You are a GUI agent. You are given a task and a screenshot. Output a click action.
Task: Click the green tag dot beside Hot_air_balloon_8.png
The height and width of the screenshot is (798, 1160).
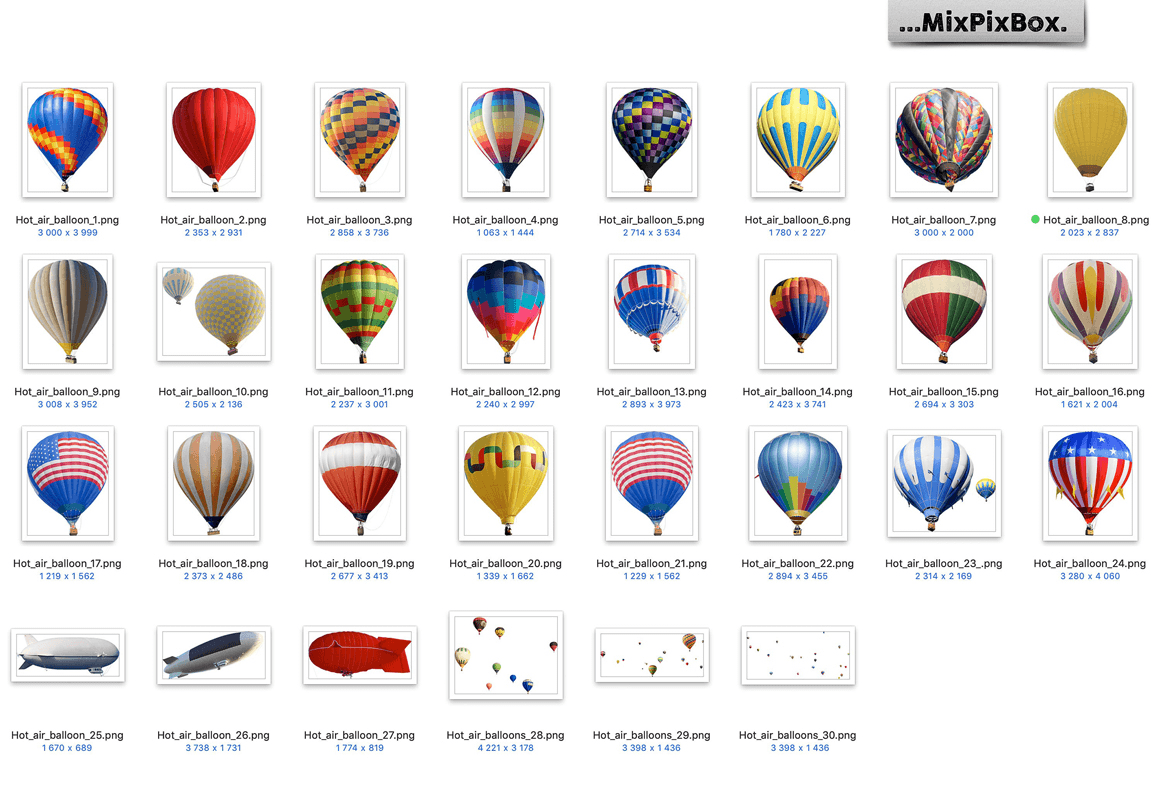pyautogui.click(x=1035, y=219)
